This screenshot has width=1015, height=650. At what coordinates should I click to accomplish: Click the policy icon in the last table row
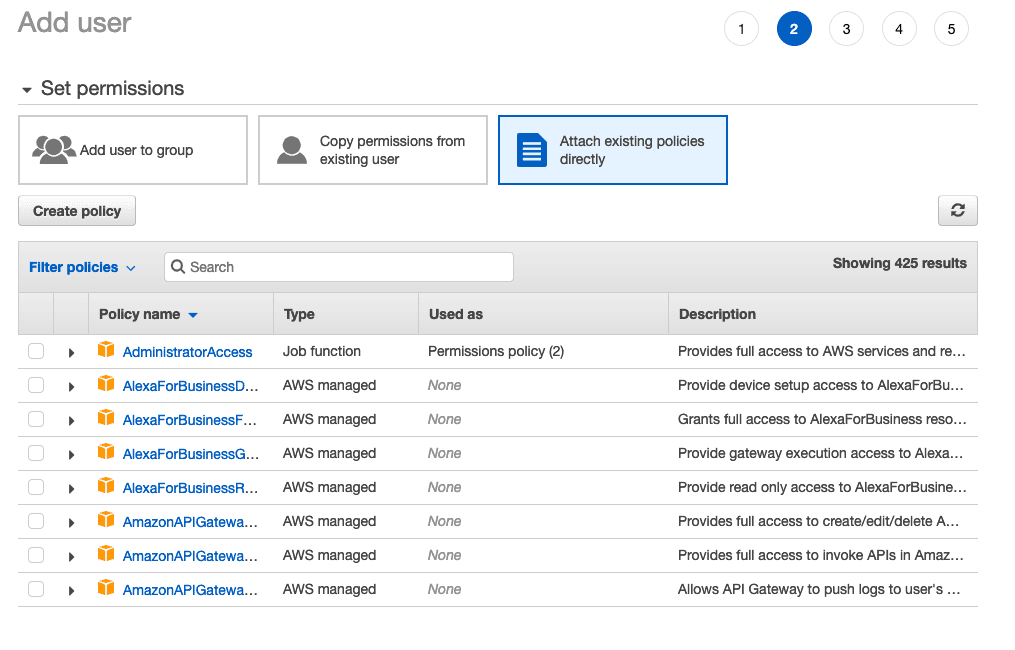click(x=106, y=589)
